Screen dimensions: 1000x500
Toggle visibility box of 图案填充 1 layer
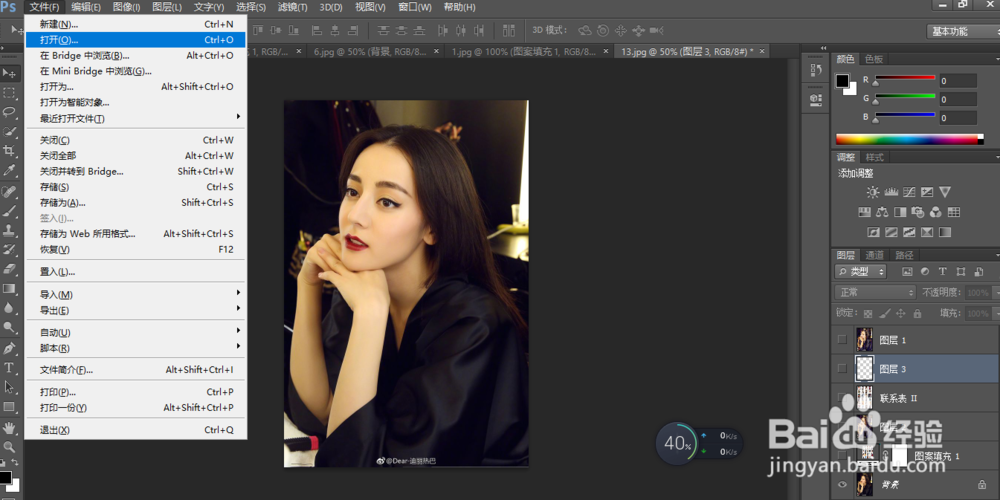pyautogui.click(x=842, y=455)
